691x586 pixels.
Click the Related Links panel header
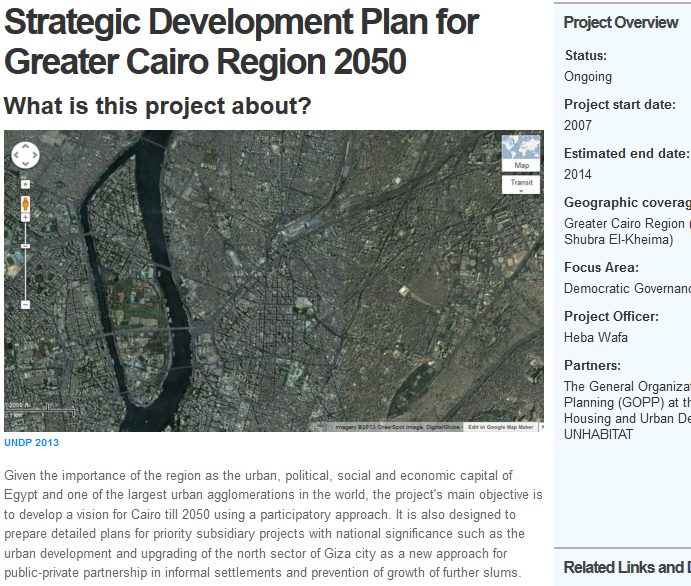[x=626, y=567]
